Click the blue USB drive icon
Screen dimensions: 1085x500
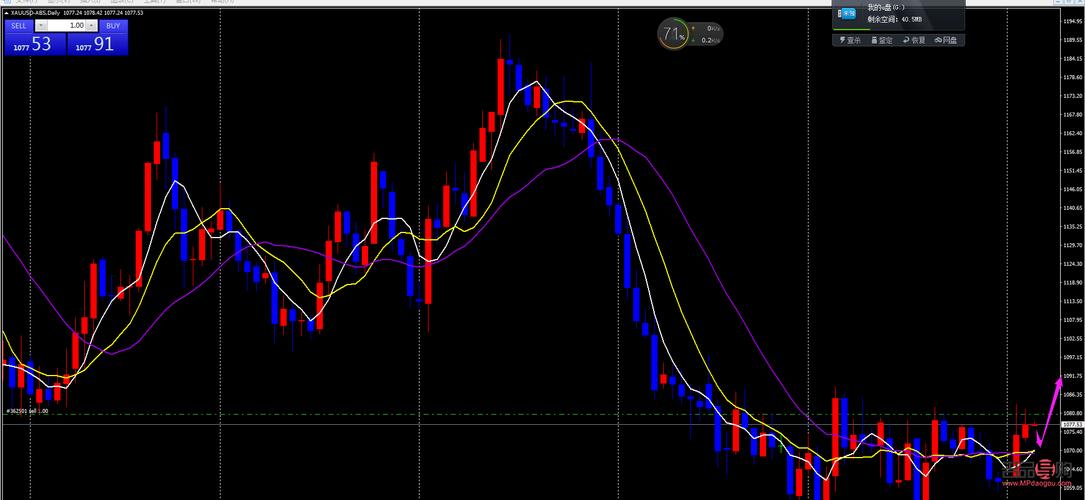(848, 14)
